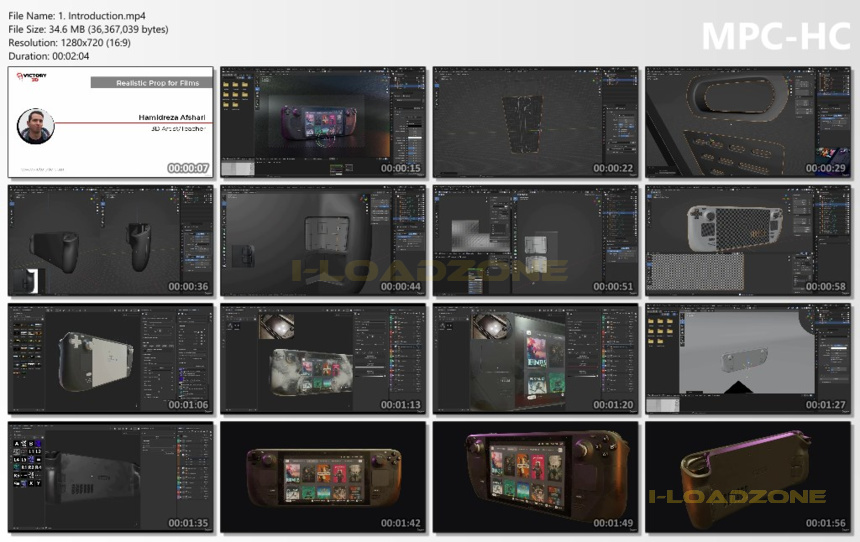The width and height of the screenshot is (860, 542).
Task: Click navigation gizmo in the 00:00:44 frame
Action: click(363, 198)
